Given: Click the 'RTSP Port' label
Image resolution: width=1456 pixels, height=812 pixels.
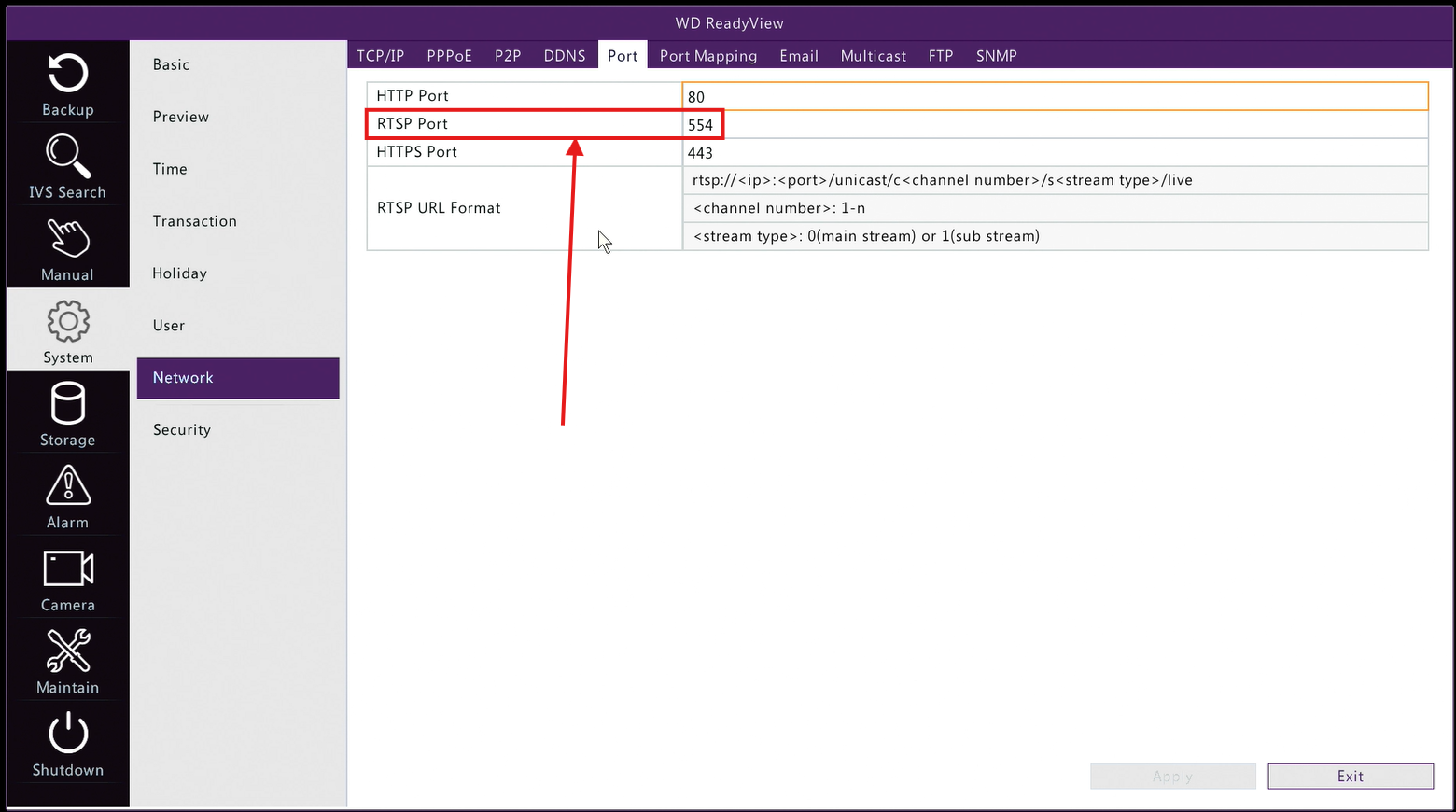Looking at the screenshot, I should 413,124.
